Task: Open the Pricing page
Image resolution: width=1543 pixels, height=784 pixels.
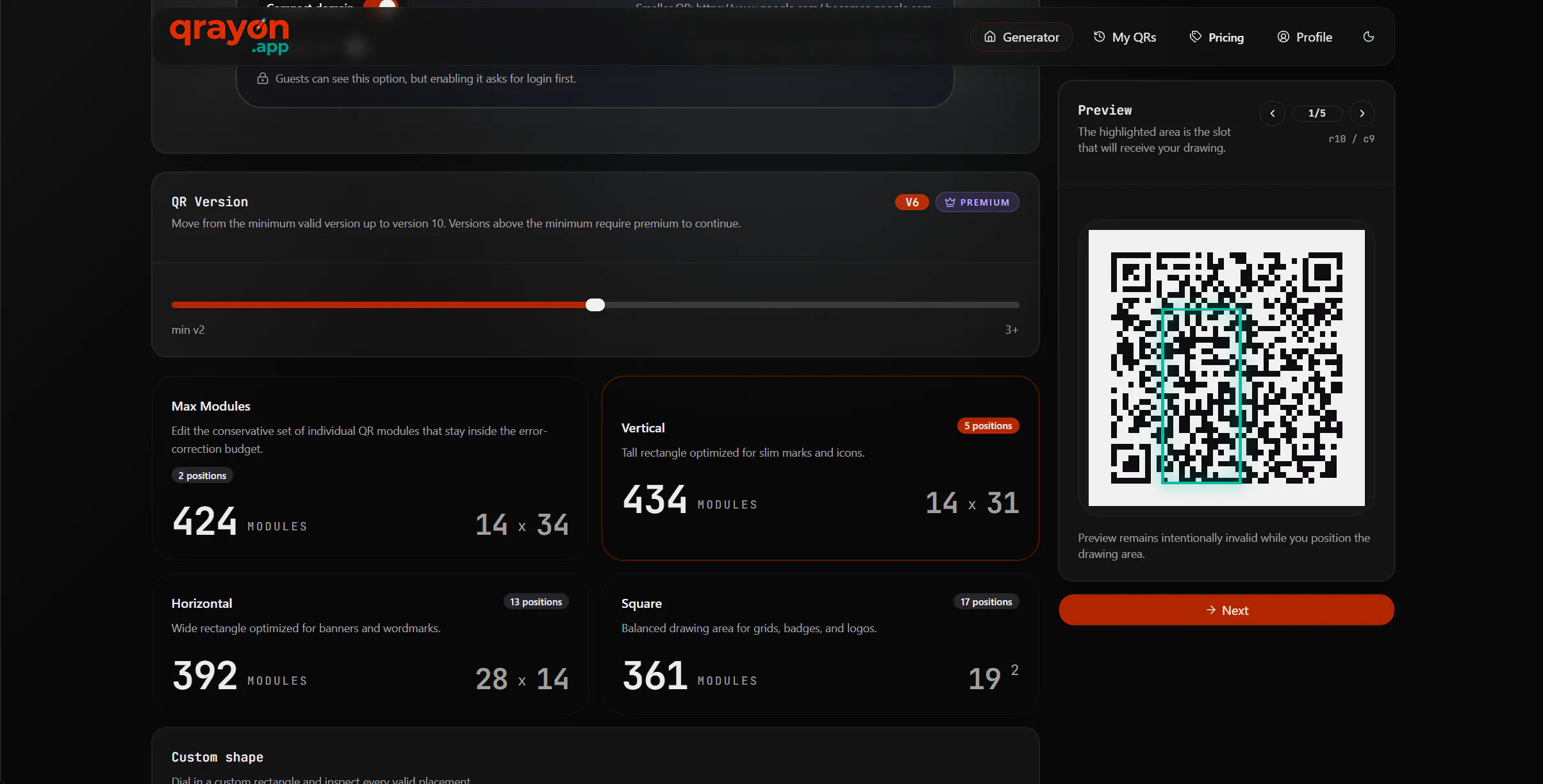Action: click(1216, 37)
